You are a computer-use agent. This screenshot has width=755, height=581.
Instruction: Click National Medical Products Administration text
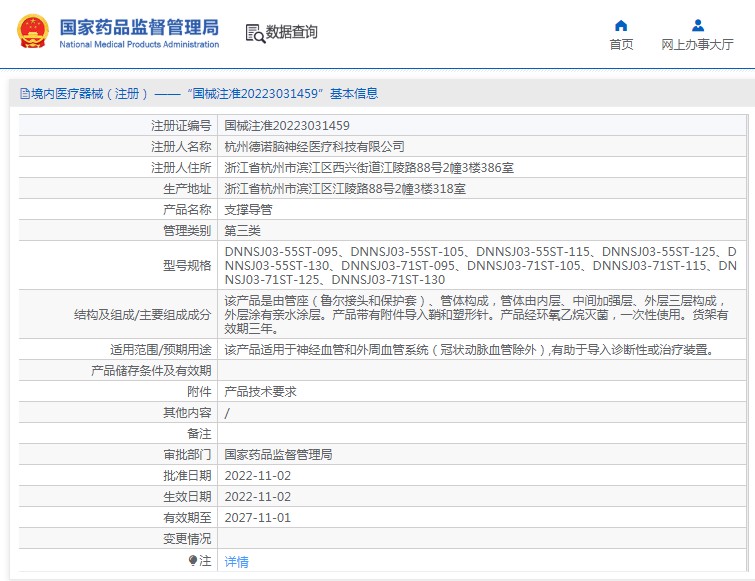click(x=139, y=44)
